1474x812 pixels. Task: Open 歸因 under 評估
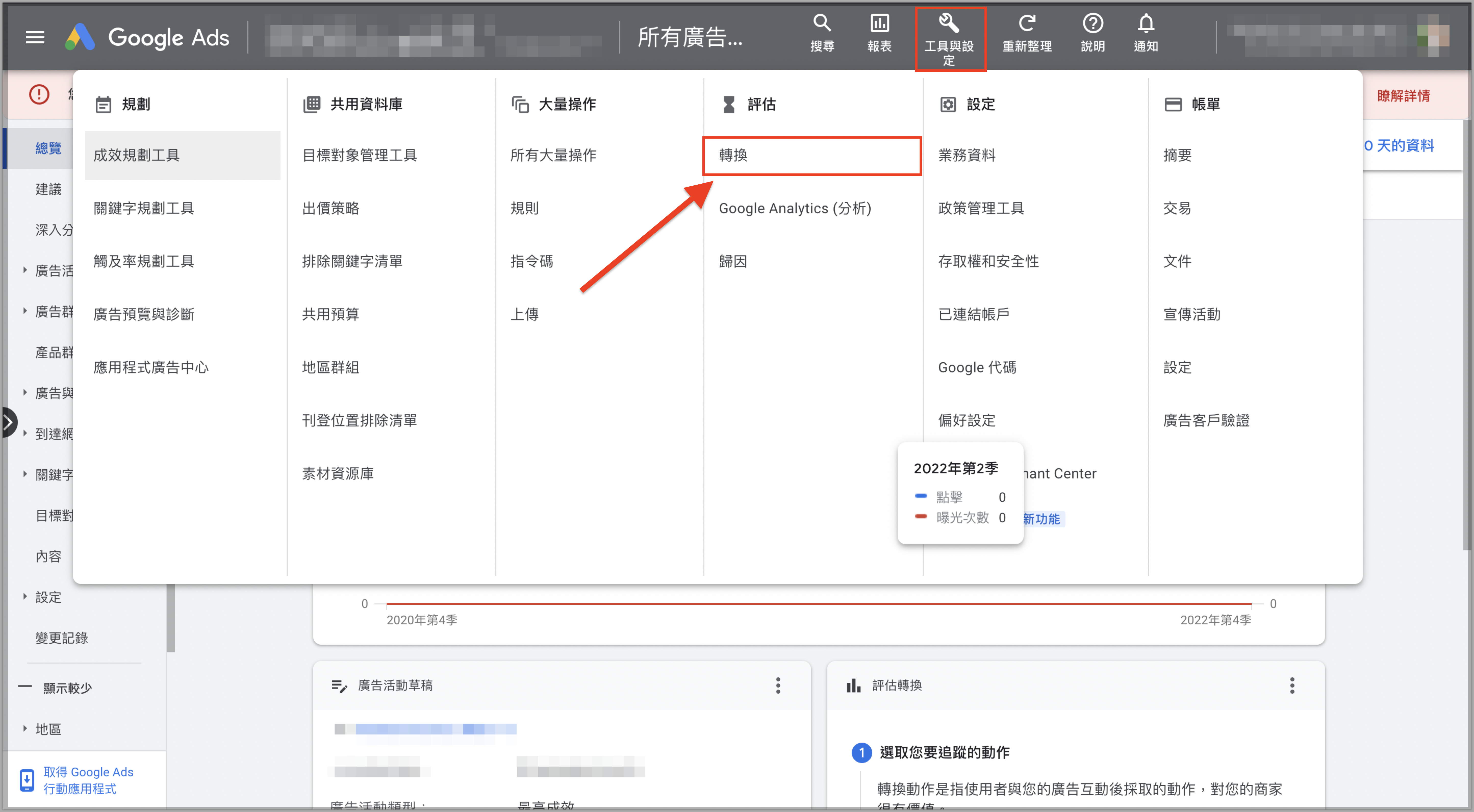point(733,261)
